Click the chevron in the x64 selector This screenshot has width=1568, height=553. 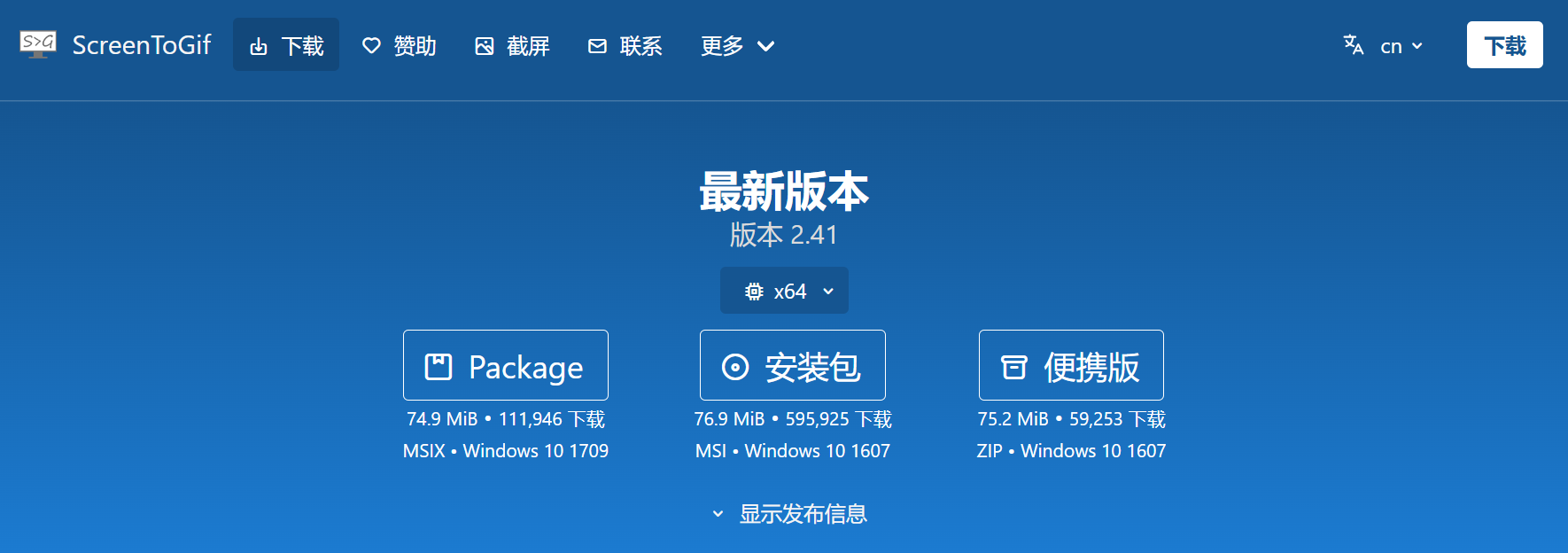(828, 292)
